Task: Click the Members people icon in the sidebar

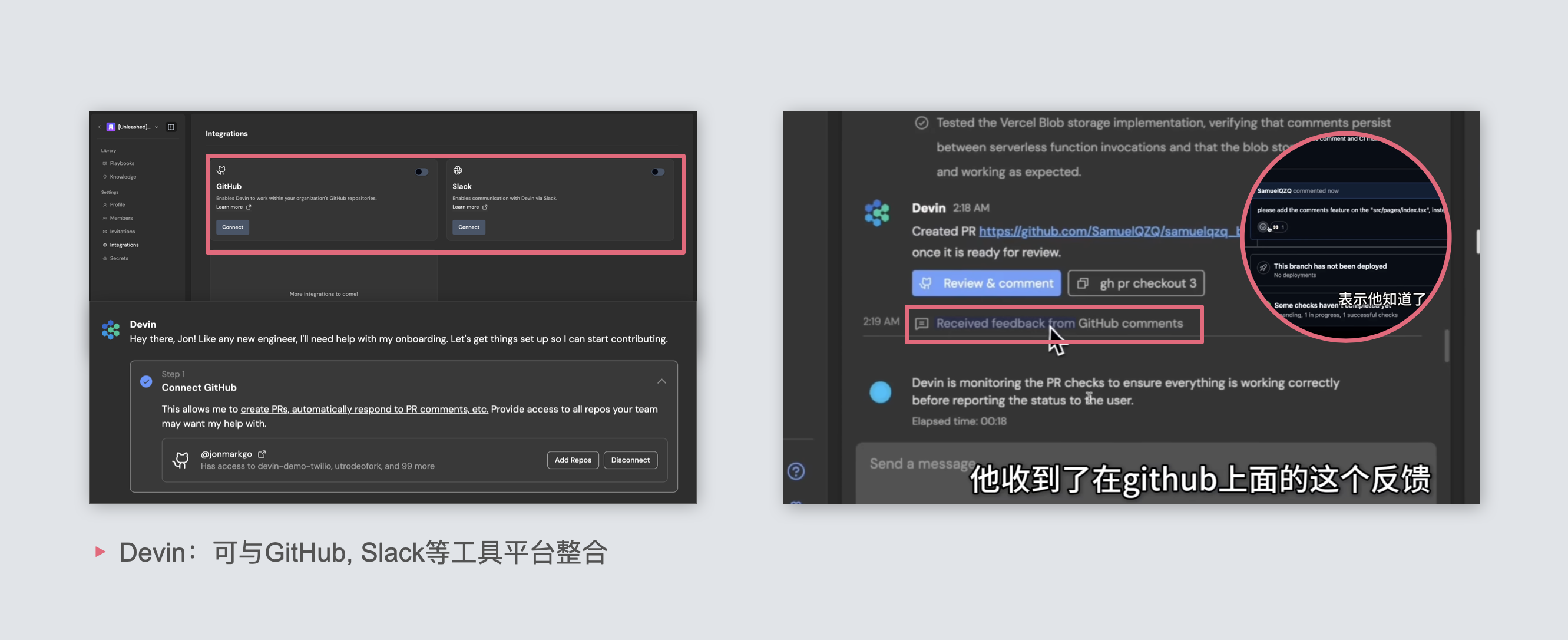Action: click(x=105, y=218)
